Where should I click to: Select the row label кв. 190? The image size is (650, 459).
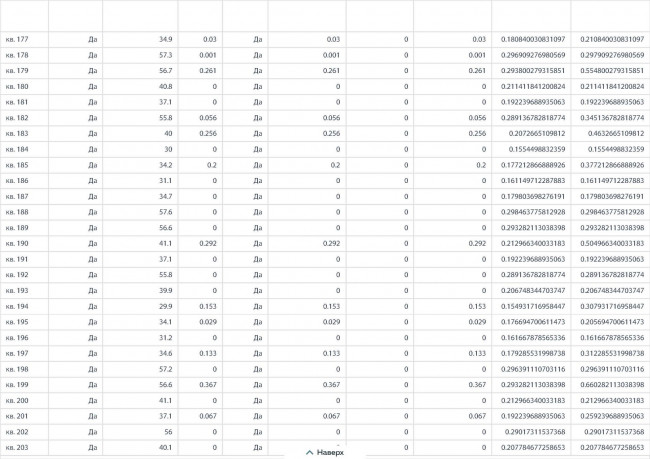click(x=17, y=243)
